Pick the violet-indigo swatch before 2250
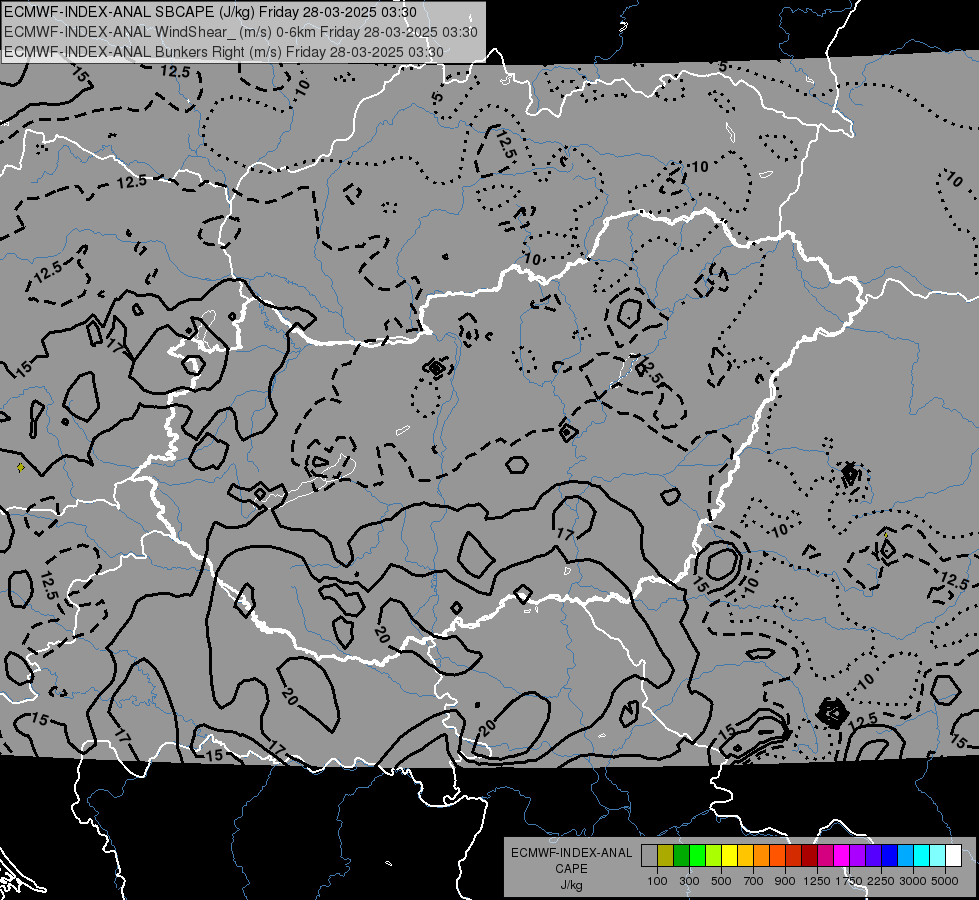Image resolution: width=979 pixels, height=900 pixels. tap(874, 855)
